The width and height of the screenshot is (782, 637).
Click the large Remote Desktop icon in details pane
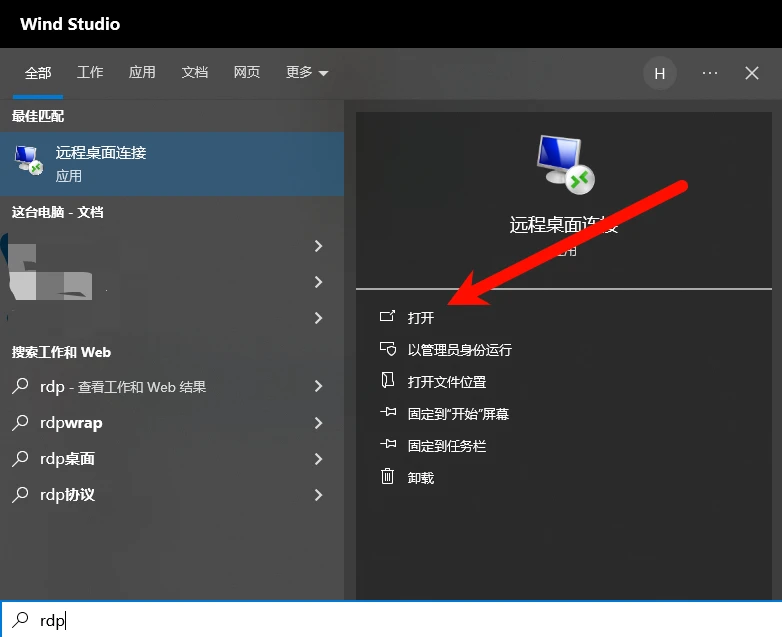coord(565,164)
